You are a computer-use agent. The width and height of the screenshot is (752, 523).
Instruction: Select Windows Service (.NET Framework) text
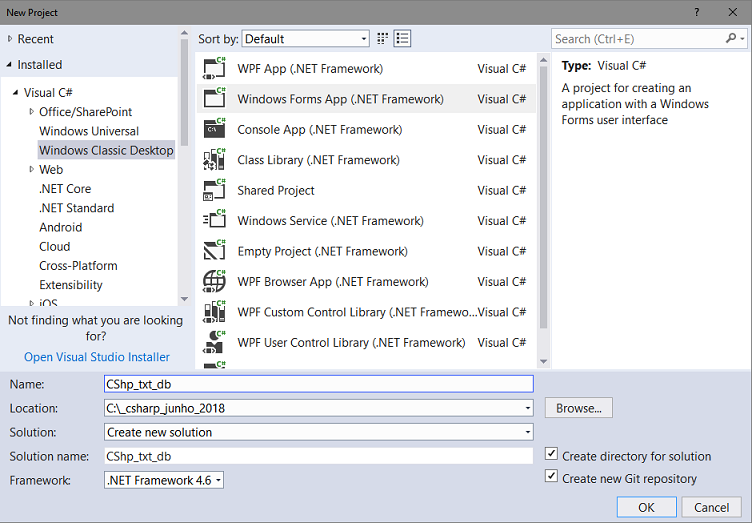330,221
